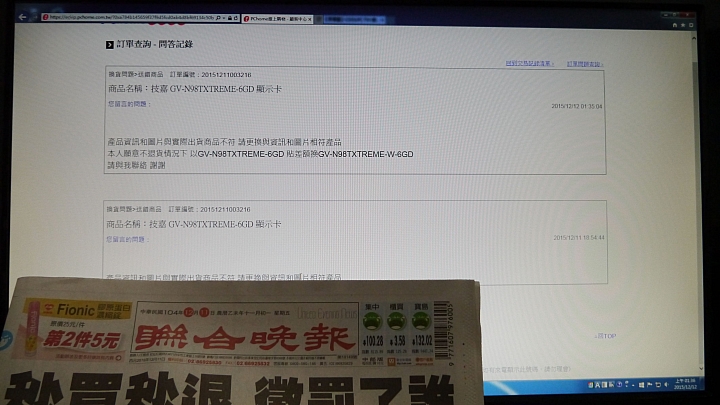This screenshot has height=405, width=720.
Task: Click the search magnifier in address bar
Action: pyautogui.click(x=218, y=17)
